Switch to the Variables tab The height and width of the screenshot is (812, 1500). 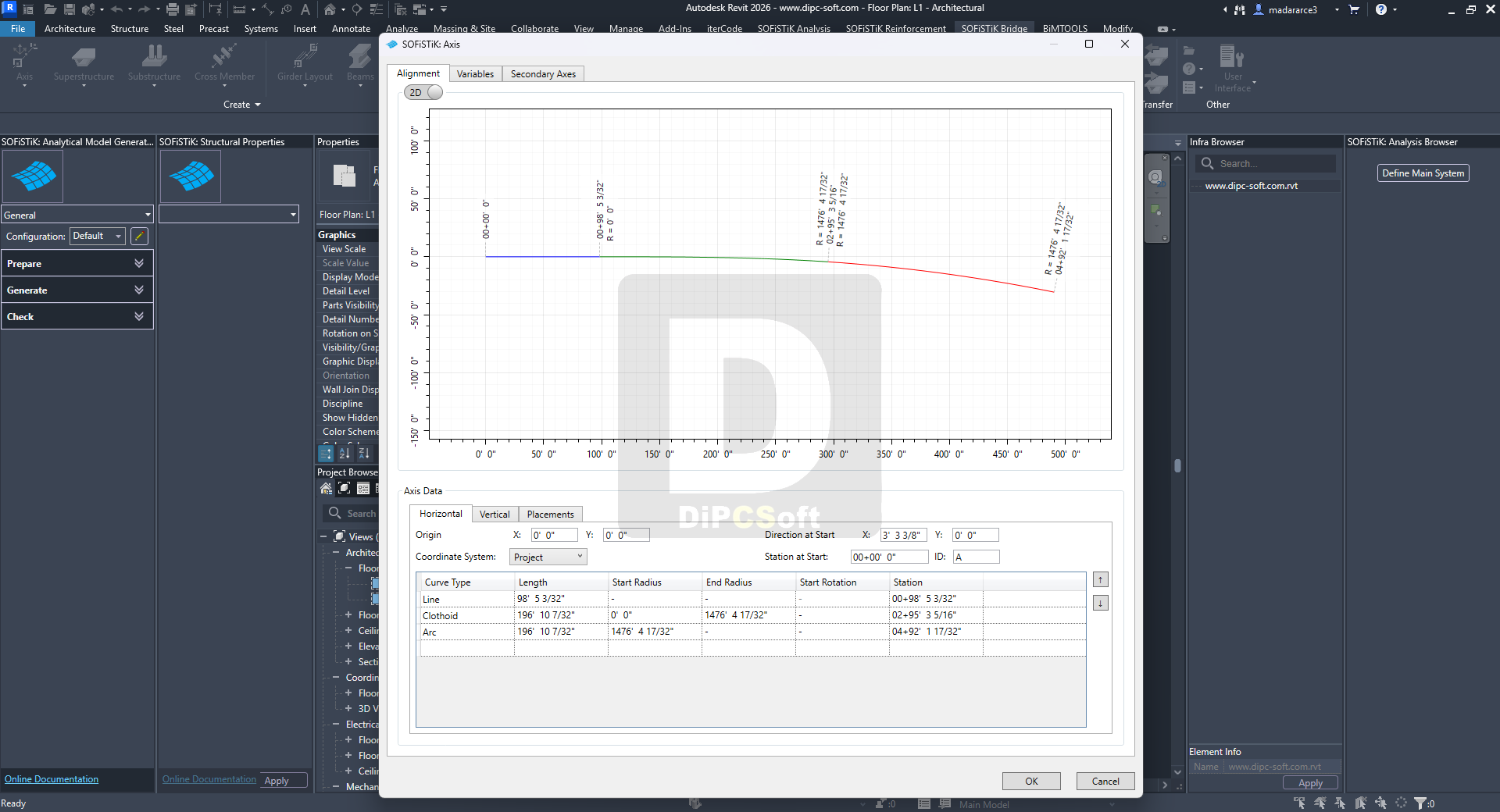click(x=475, y=74)
